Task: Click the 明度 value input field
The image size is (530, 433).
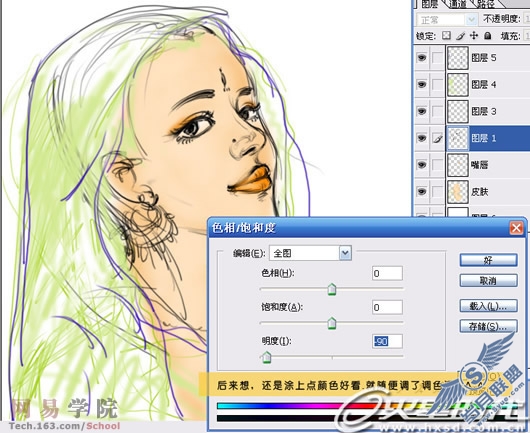Action: coord(387,341)
